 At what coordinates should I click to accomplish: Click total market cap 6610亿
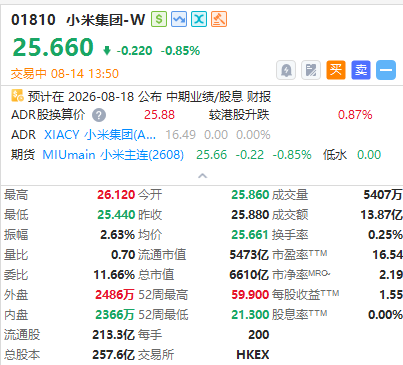[249, 275]
